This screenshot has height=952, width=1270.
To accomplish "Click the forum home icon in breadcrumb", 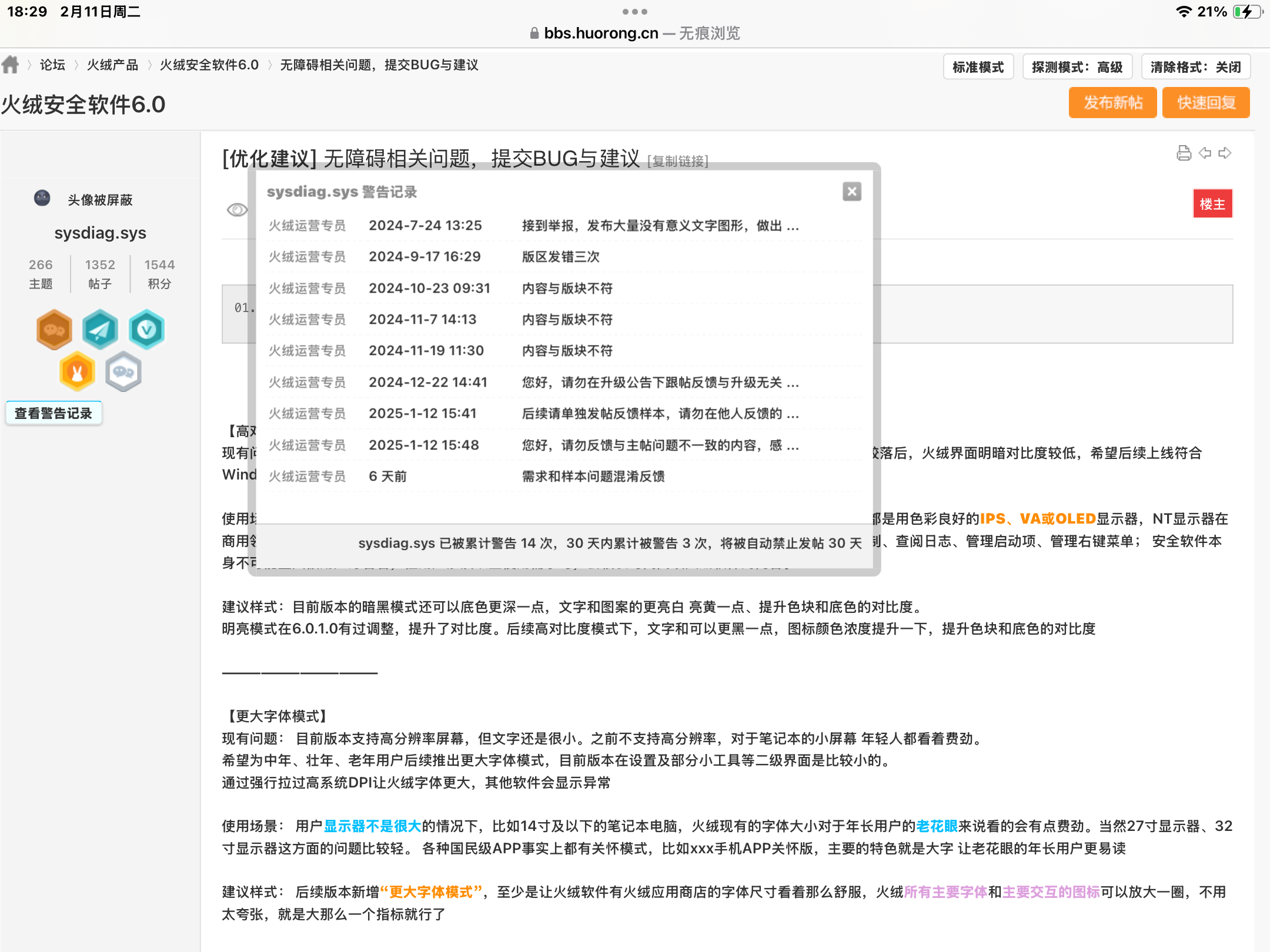I will (11, 65).
